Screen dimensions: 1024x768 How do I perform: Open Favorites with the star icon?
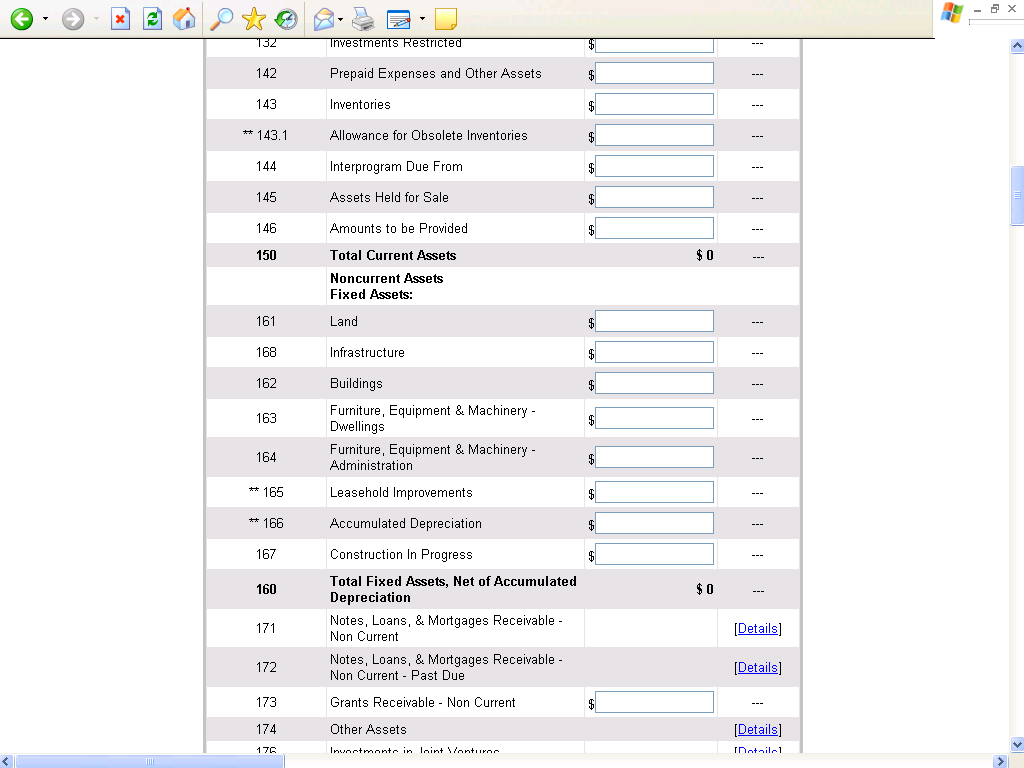254,19
